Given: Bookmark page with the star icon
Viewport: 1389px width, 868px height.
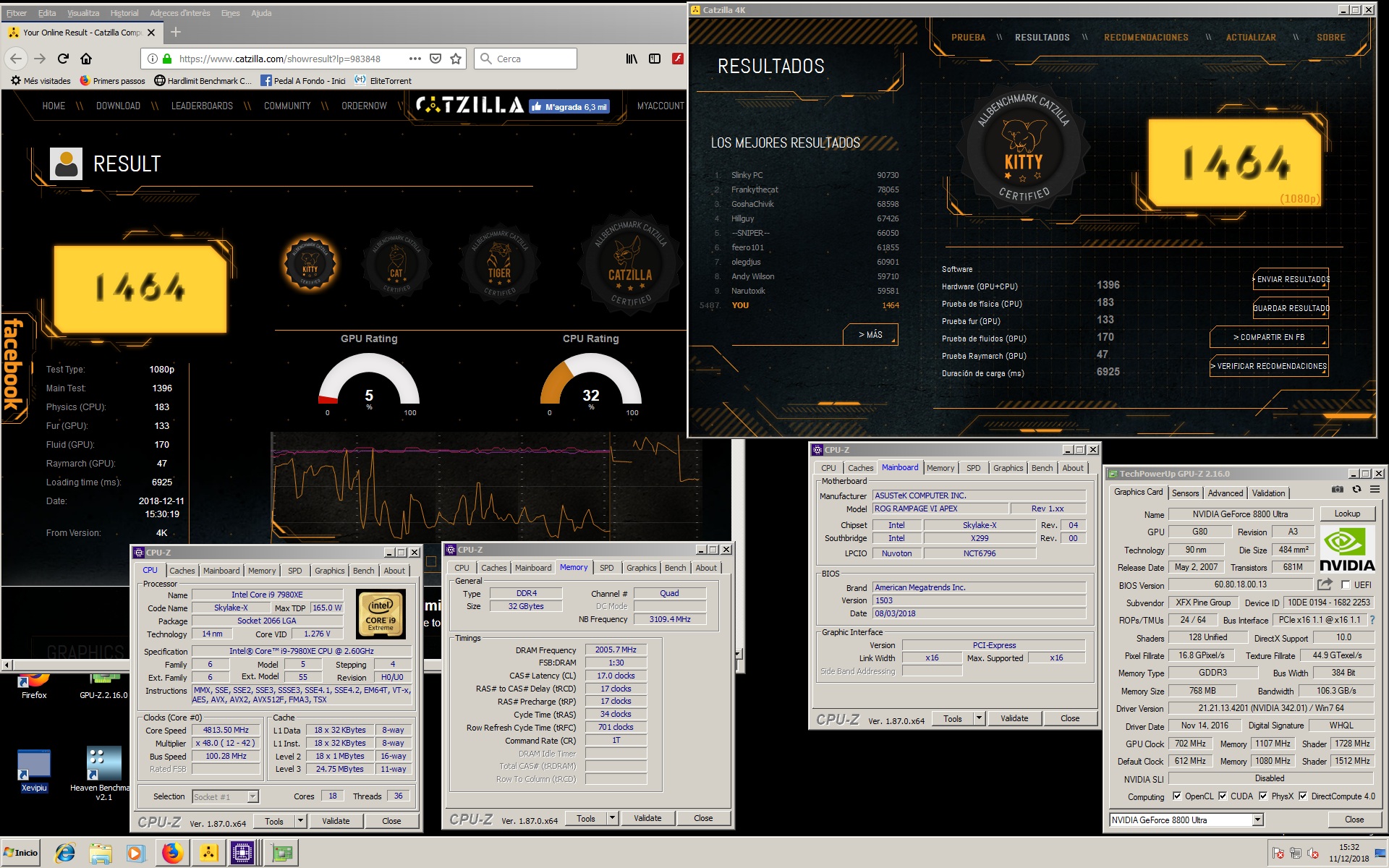Looking at the screenshot, I should 456,59.
